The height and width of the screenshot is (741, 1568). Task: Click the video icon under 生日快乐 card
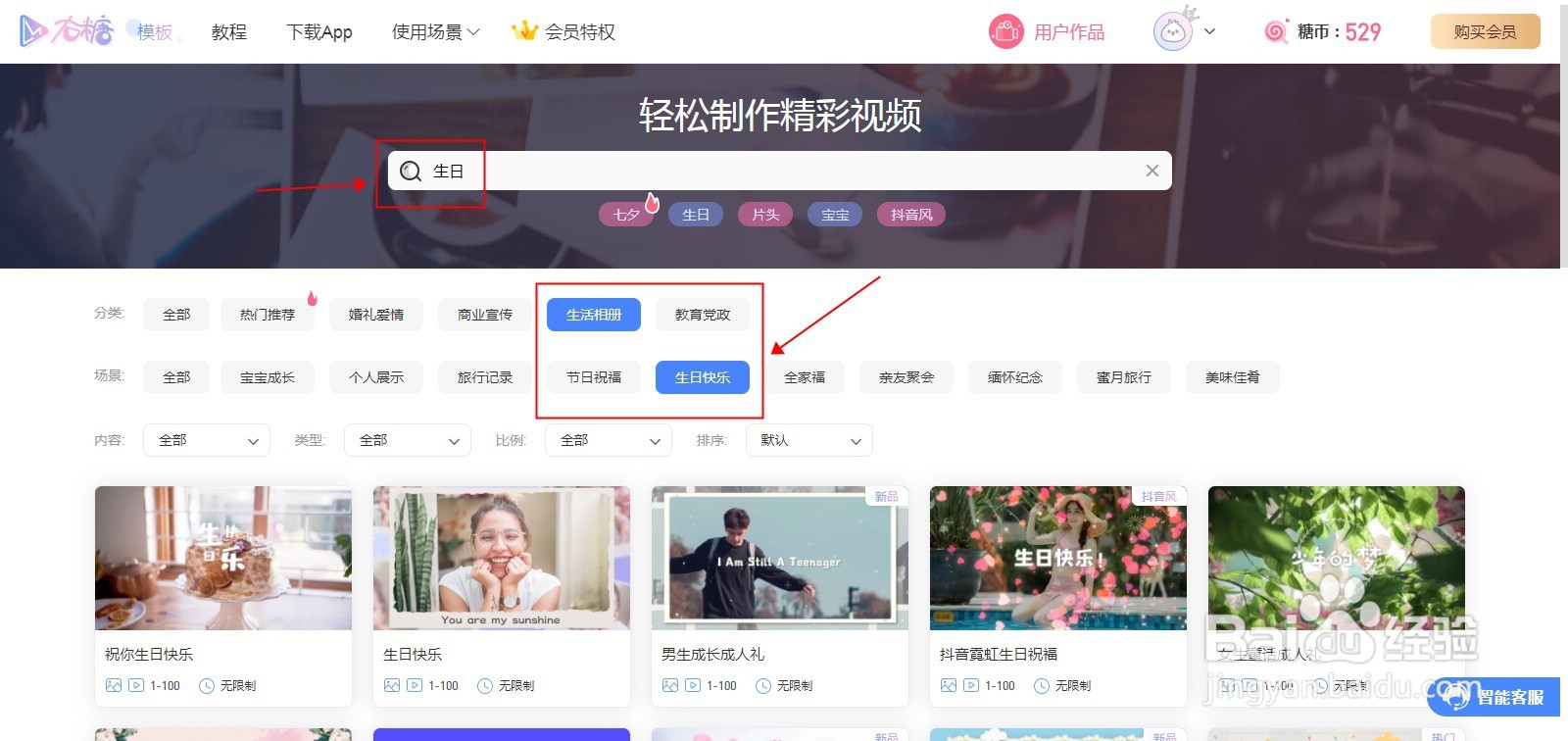point(415,685)
